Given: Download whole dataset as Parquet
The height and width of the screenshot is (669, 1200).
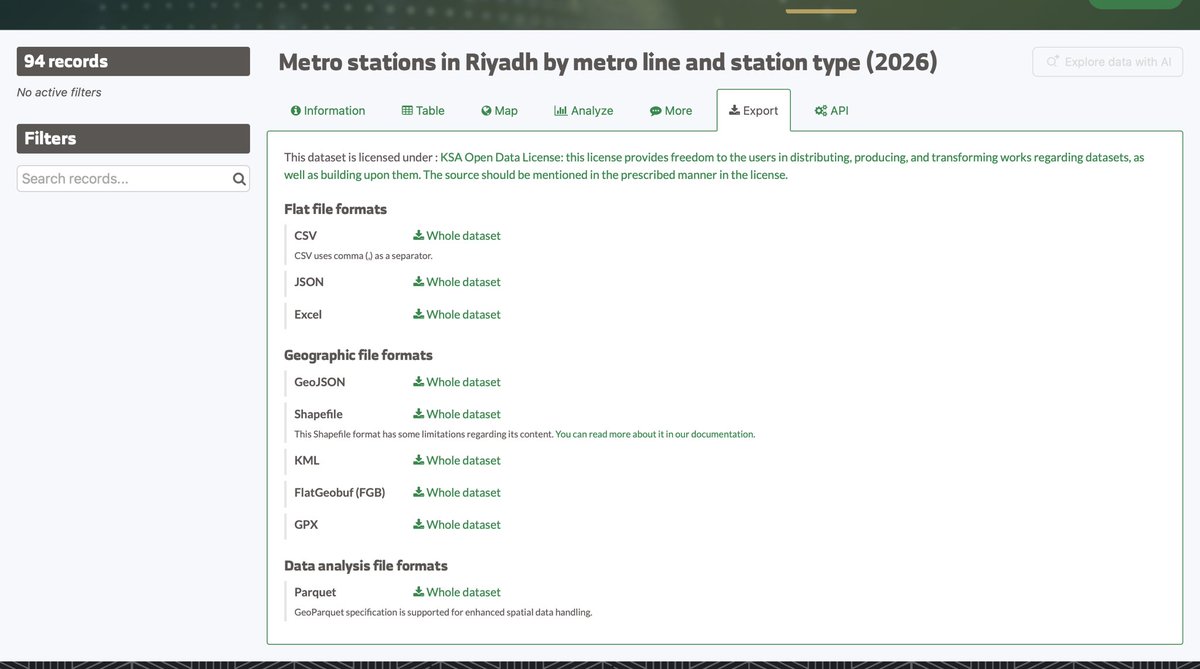Looking at the screenshot, I should pyautogui.click(x=457, y=592).
